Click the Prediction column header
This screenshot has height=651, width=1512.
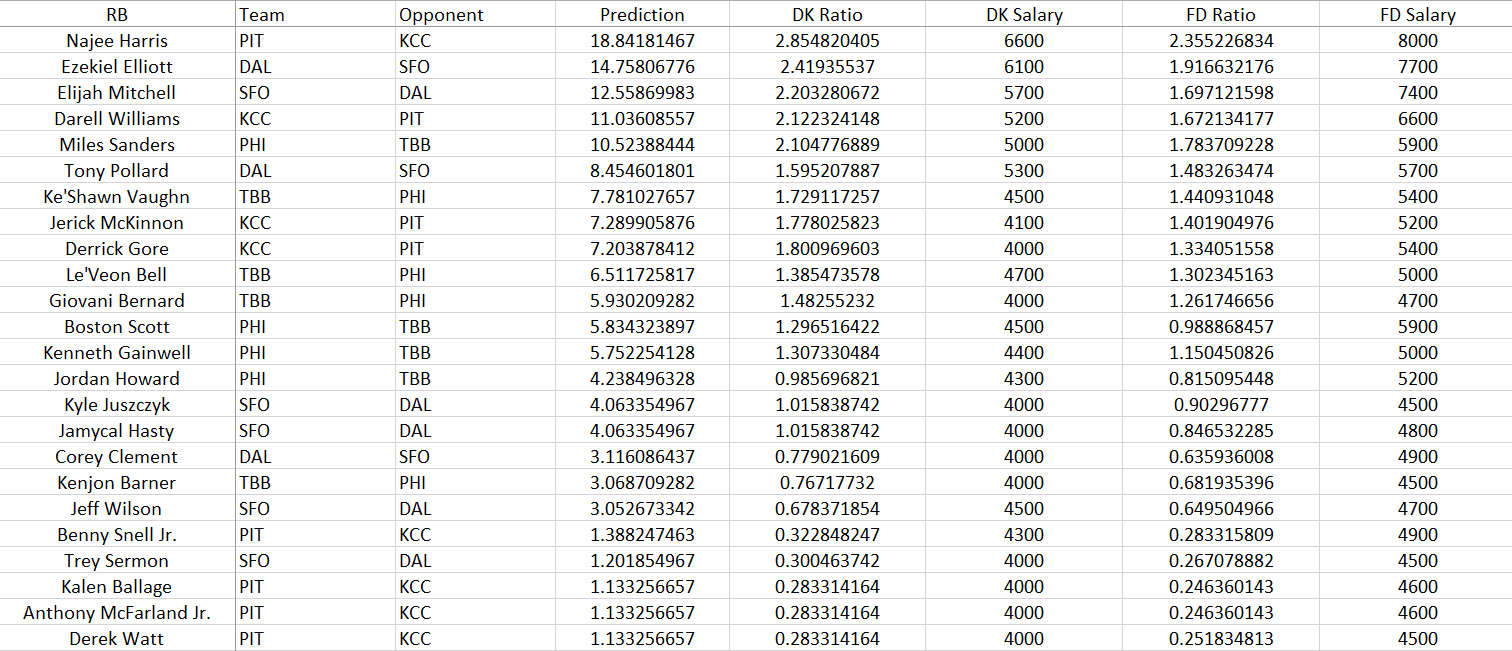pos(642,14)
